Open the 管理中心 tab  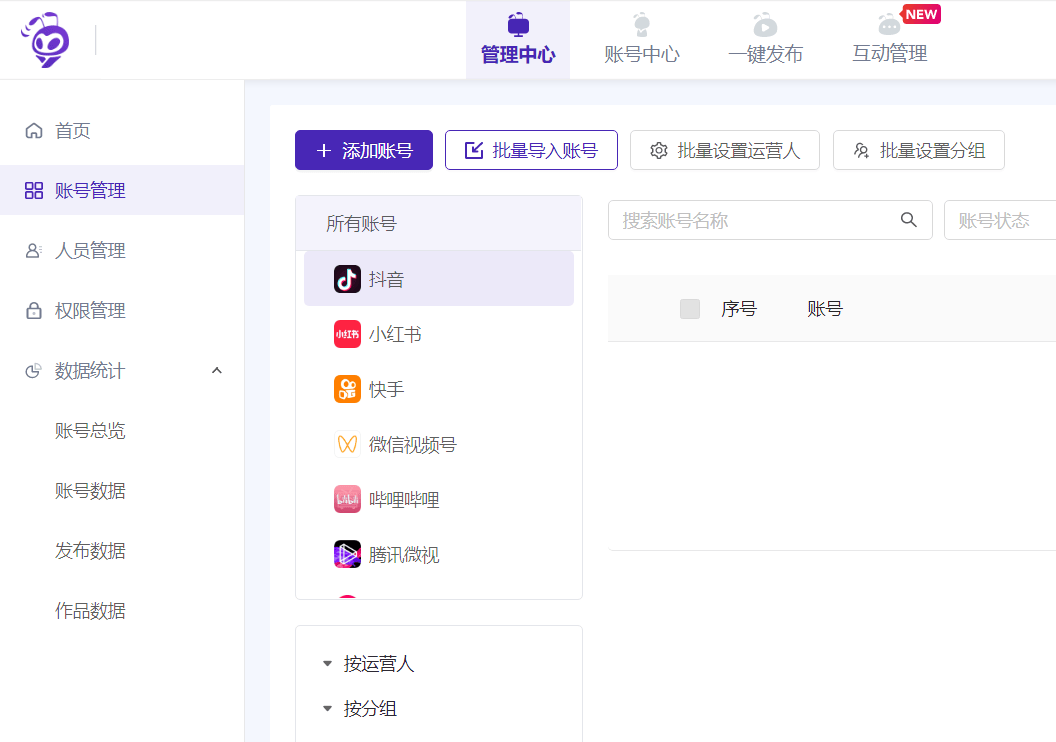tap(518, 40)
